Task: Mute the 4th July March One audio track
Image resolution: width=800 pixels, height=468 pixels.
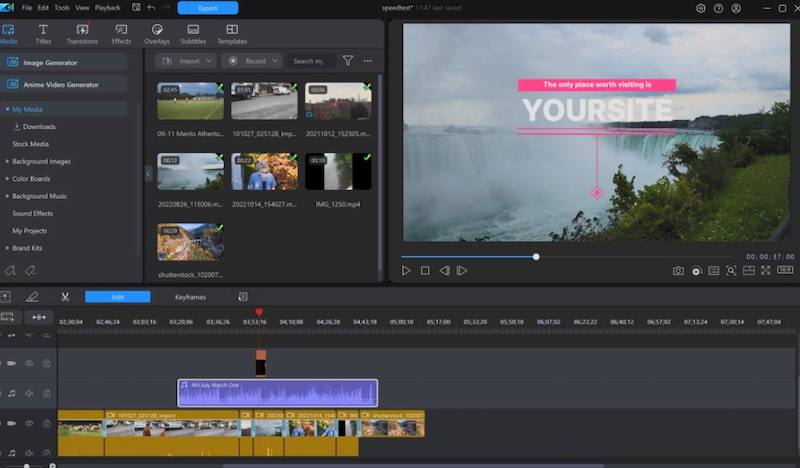Action: point(29,393)
